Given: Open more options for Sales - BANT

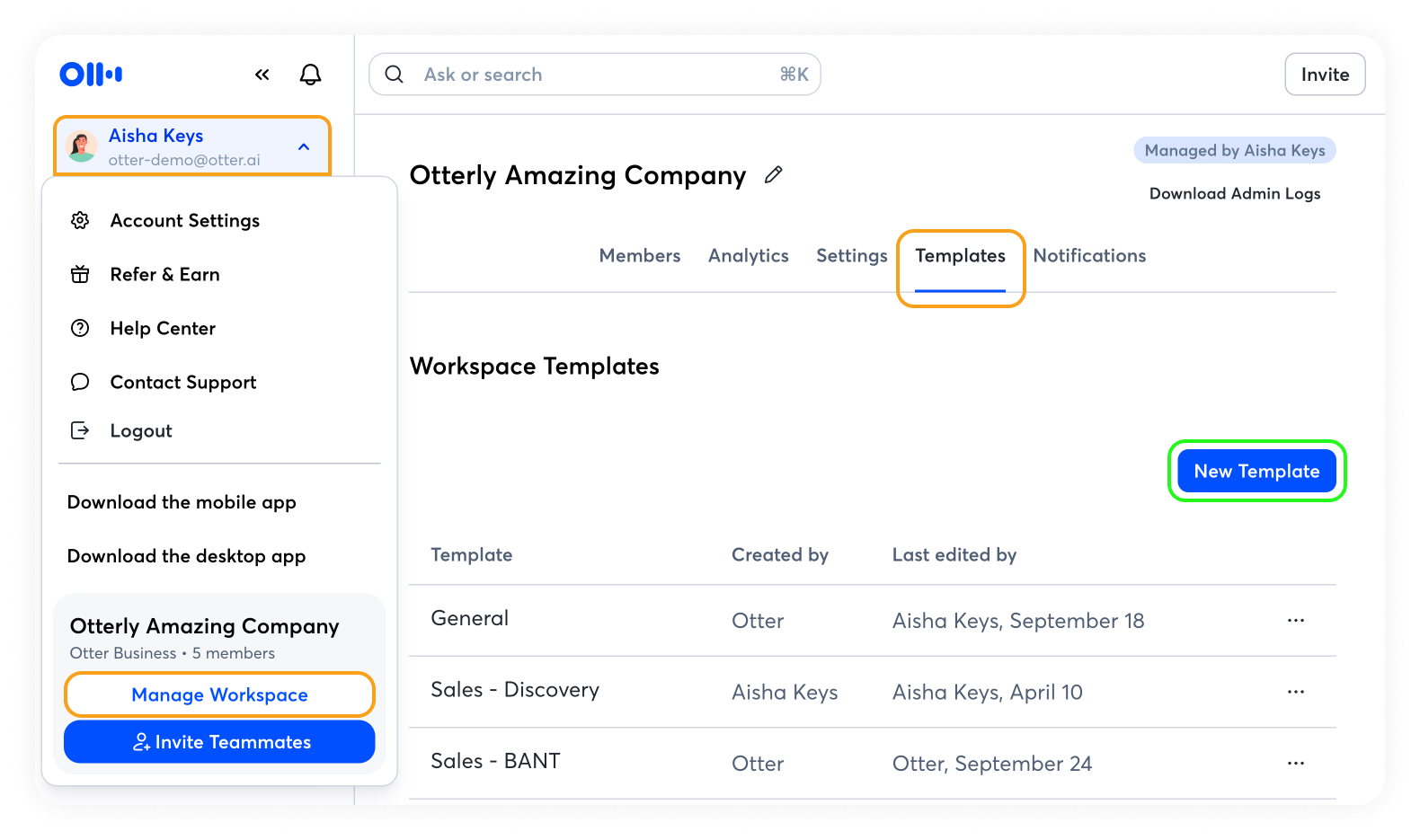Looking at the screenshot, I should point(1295,764).
